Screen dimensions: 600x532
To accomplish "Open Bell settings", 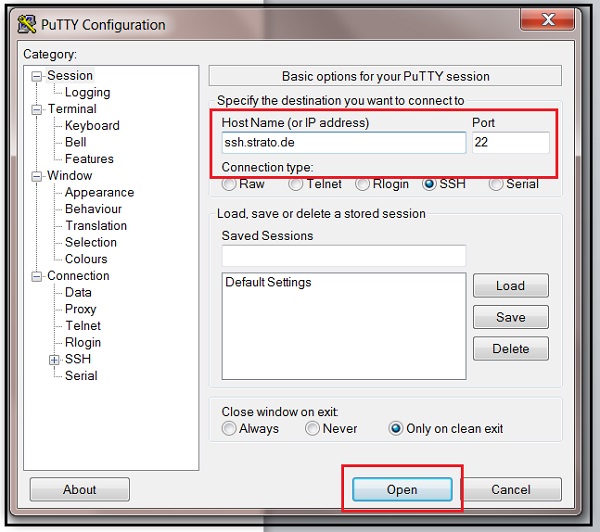I will [x=76, y=142].
